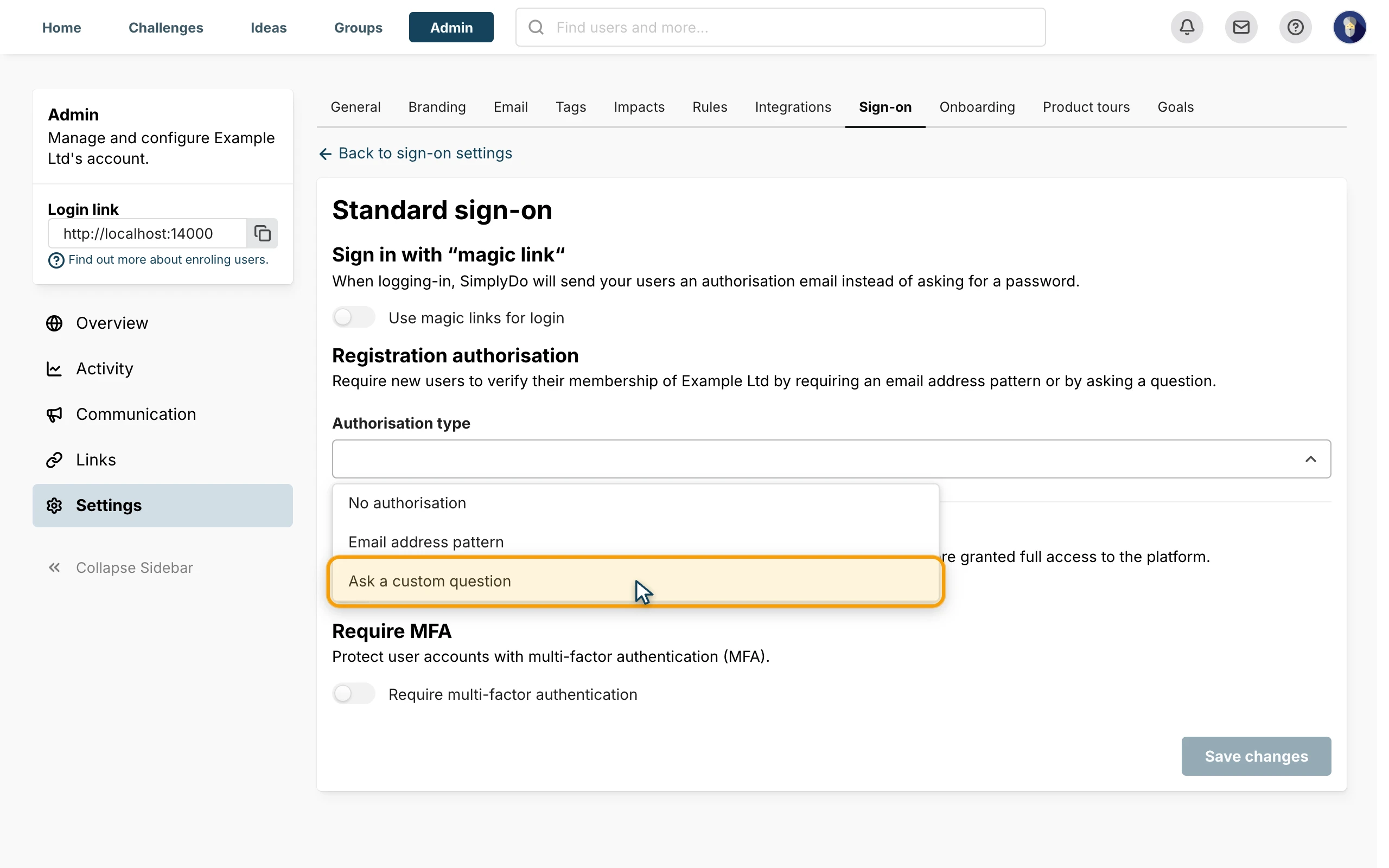
Task: Open the notifications bell
Action: [1187, 27]
